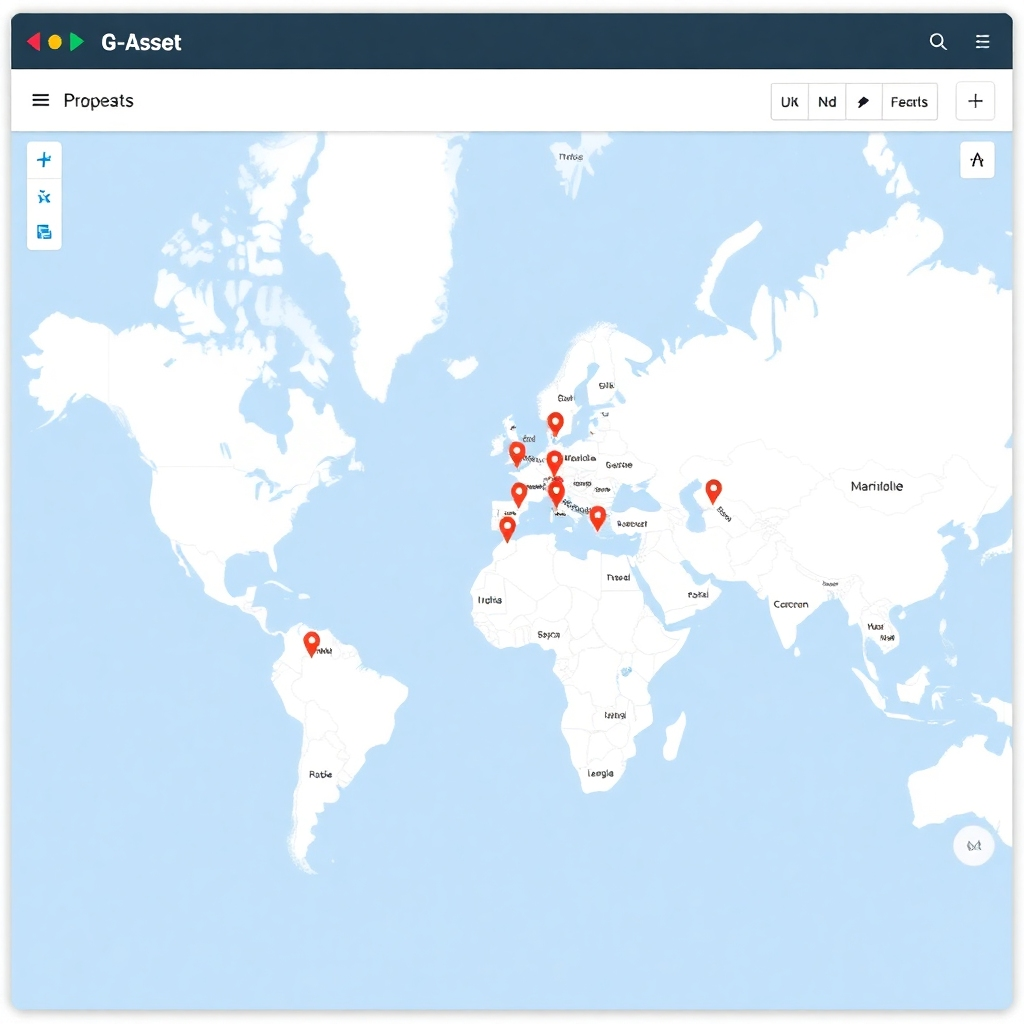Expand the add-new panel with the plus button
Screen dimensions: 1024x1024
point(975,100)
